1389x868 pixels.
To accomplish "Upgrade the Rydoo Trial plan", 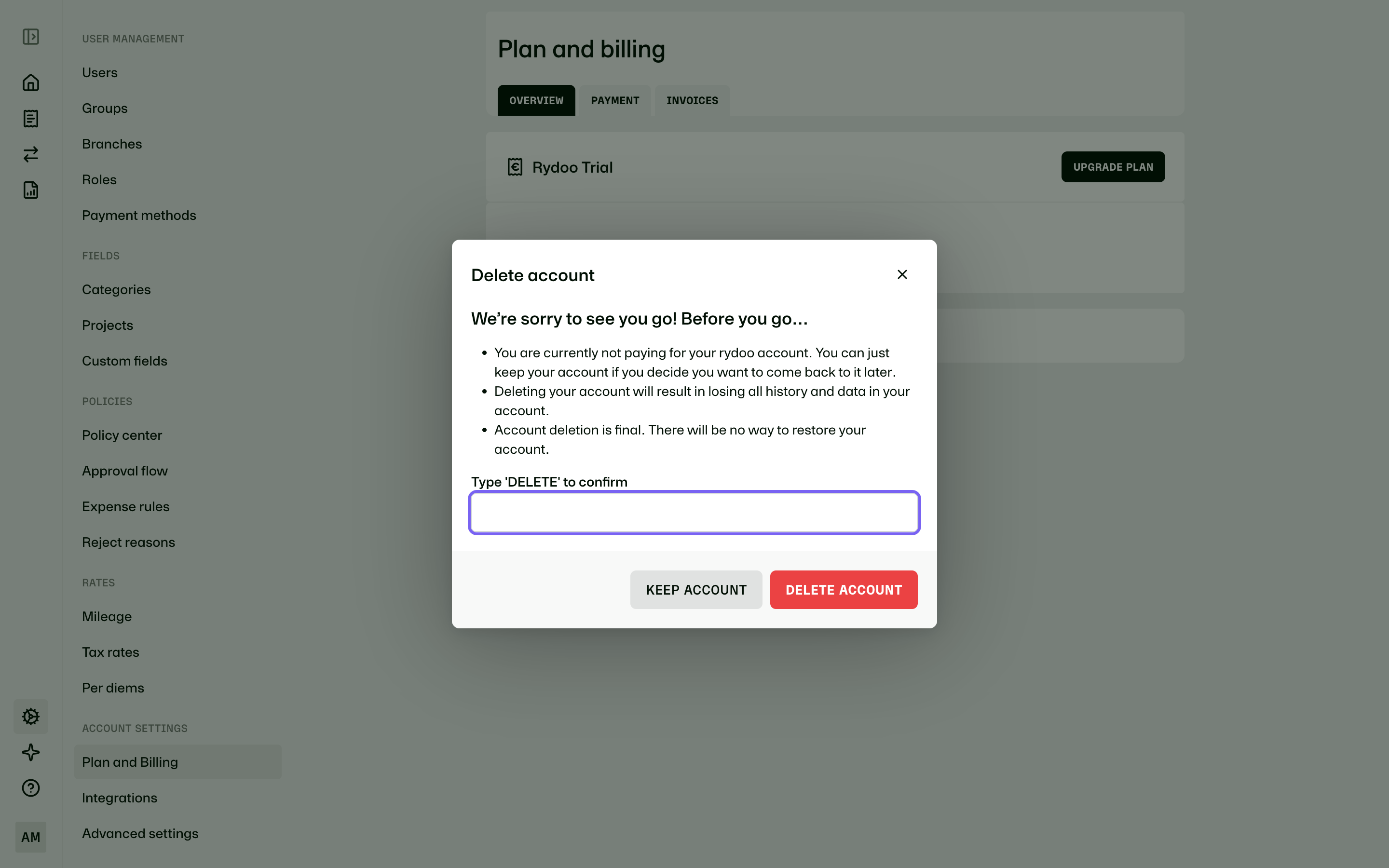I will pyautogui.click(x=1113, y=167).
